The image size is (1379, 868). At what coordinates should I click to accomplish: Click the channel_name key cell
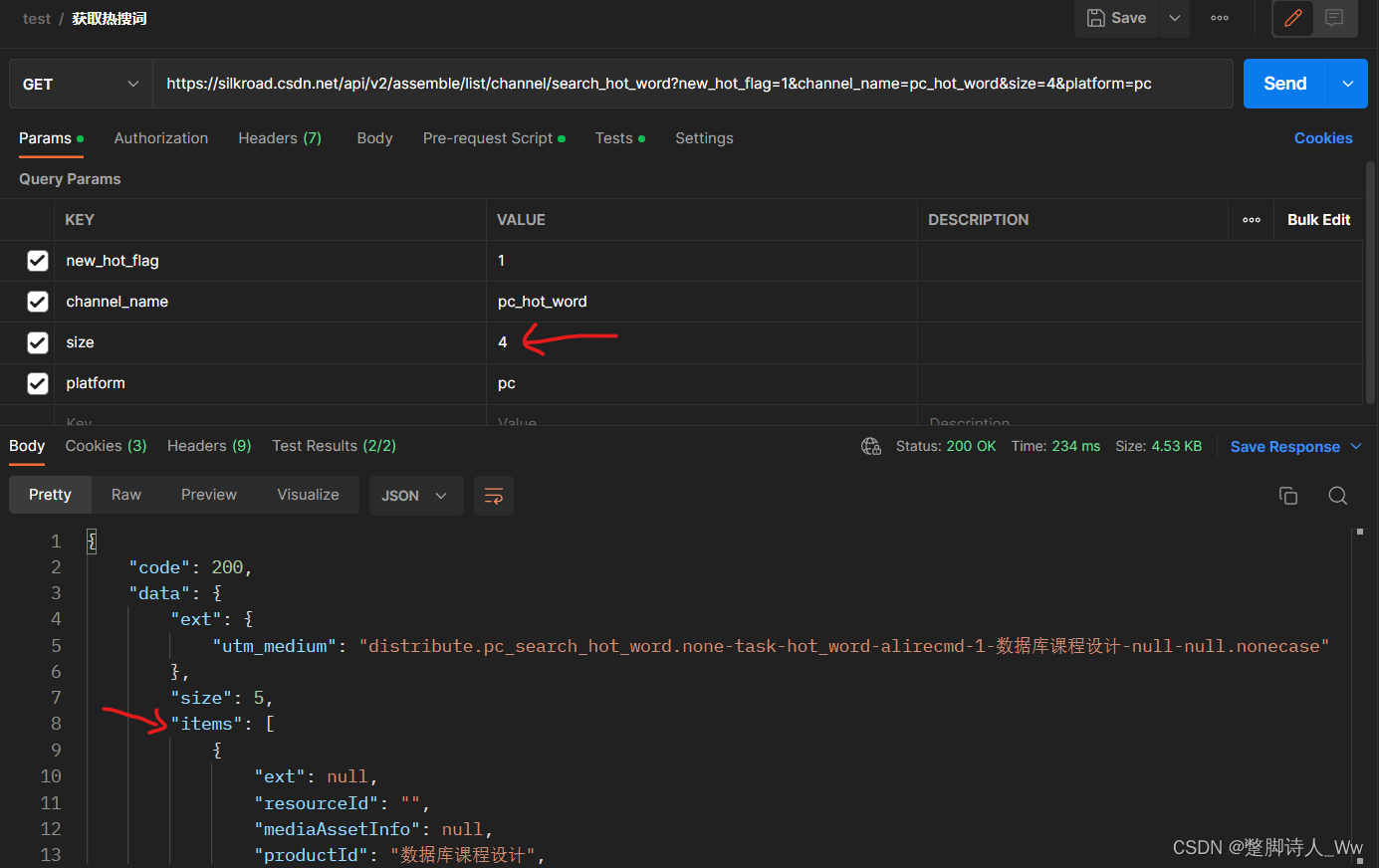pos(270,302)
